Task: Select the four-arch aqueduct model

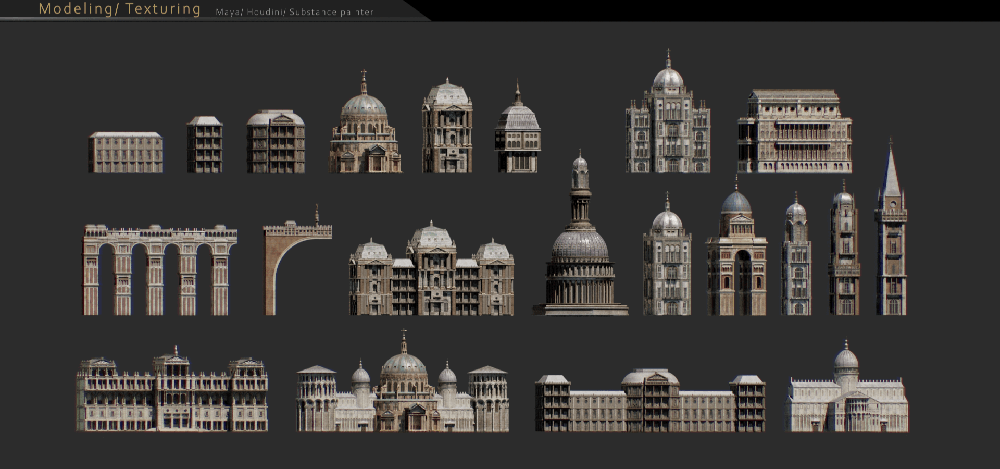Action: (x=160, y=270)
